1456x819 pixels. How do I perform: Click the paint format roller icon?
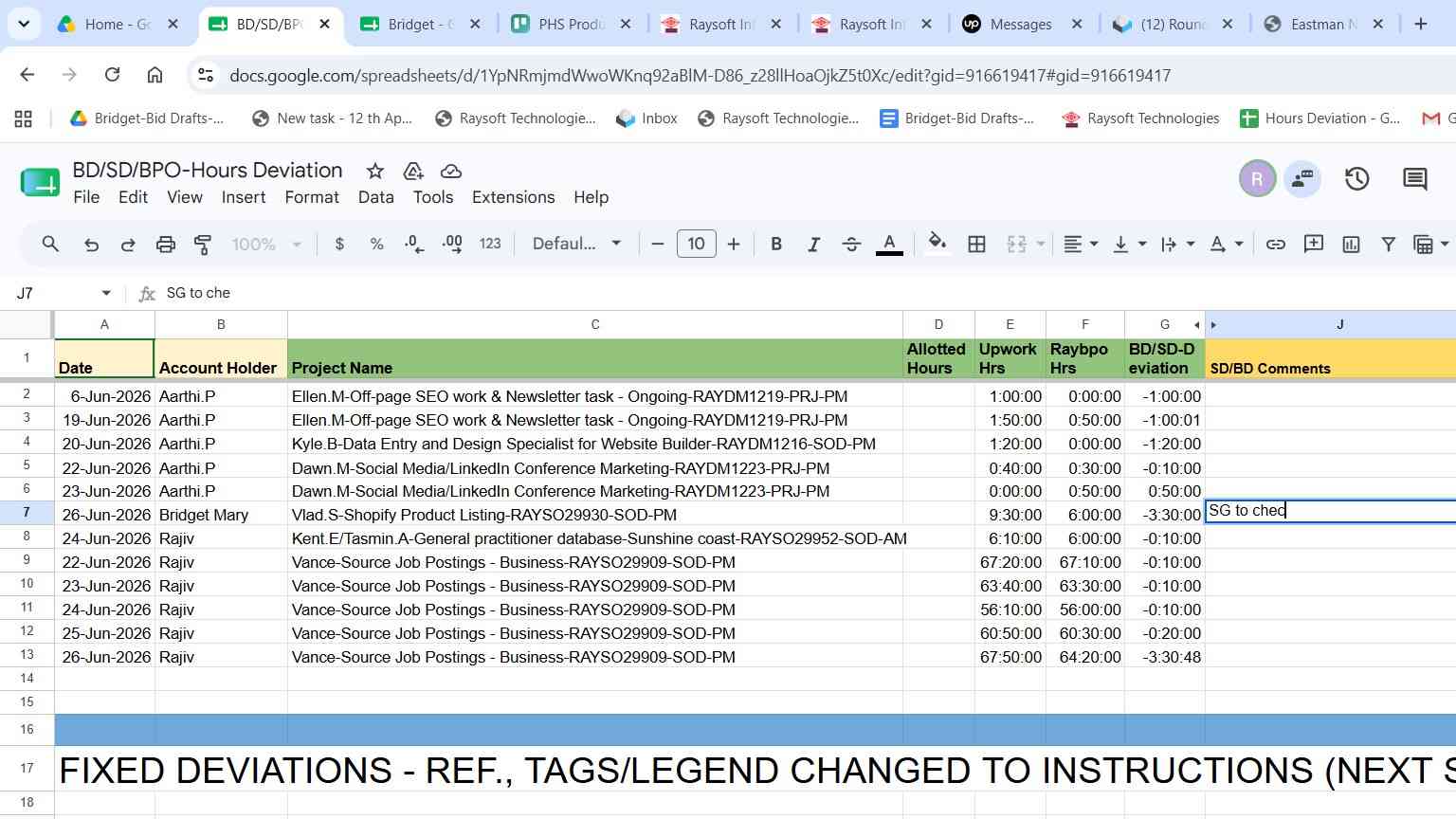coord(203,245)
